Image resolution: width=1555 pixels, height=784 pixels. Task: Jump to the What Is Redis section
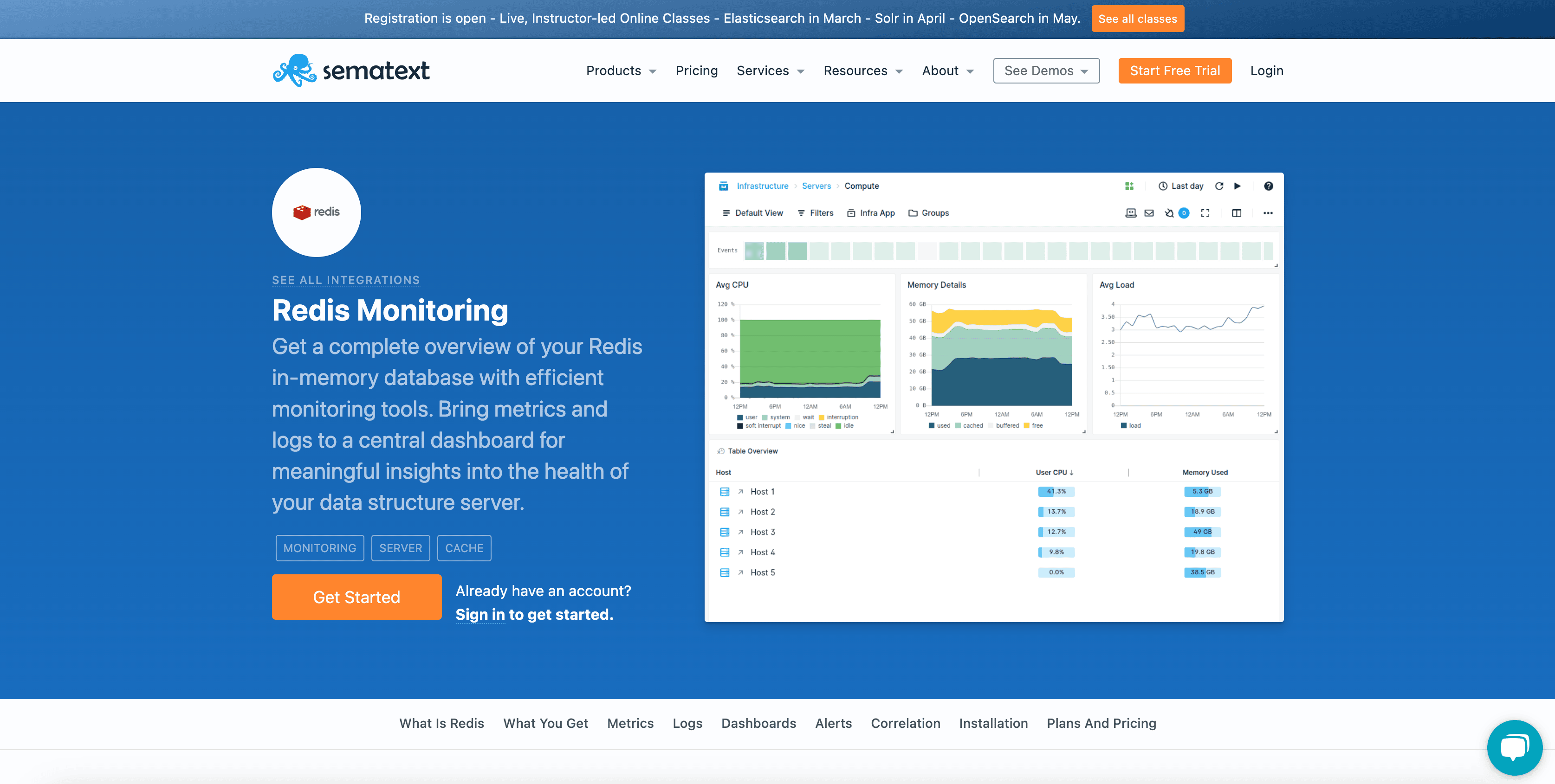pyautogui.click(x=441, y=723)
